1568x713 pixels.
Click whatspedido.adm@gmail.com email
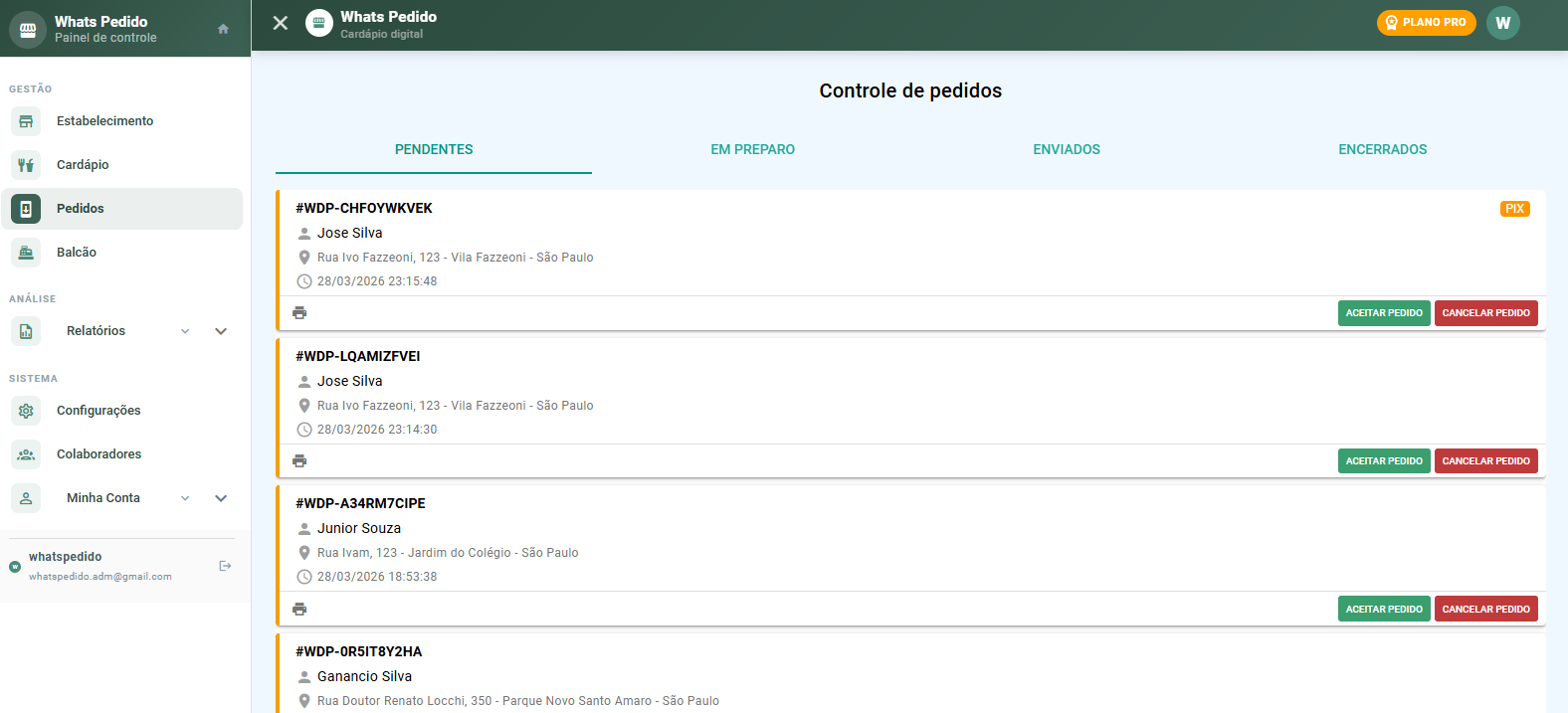(x=100, y=577)
